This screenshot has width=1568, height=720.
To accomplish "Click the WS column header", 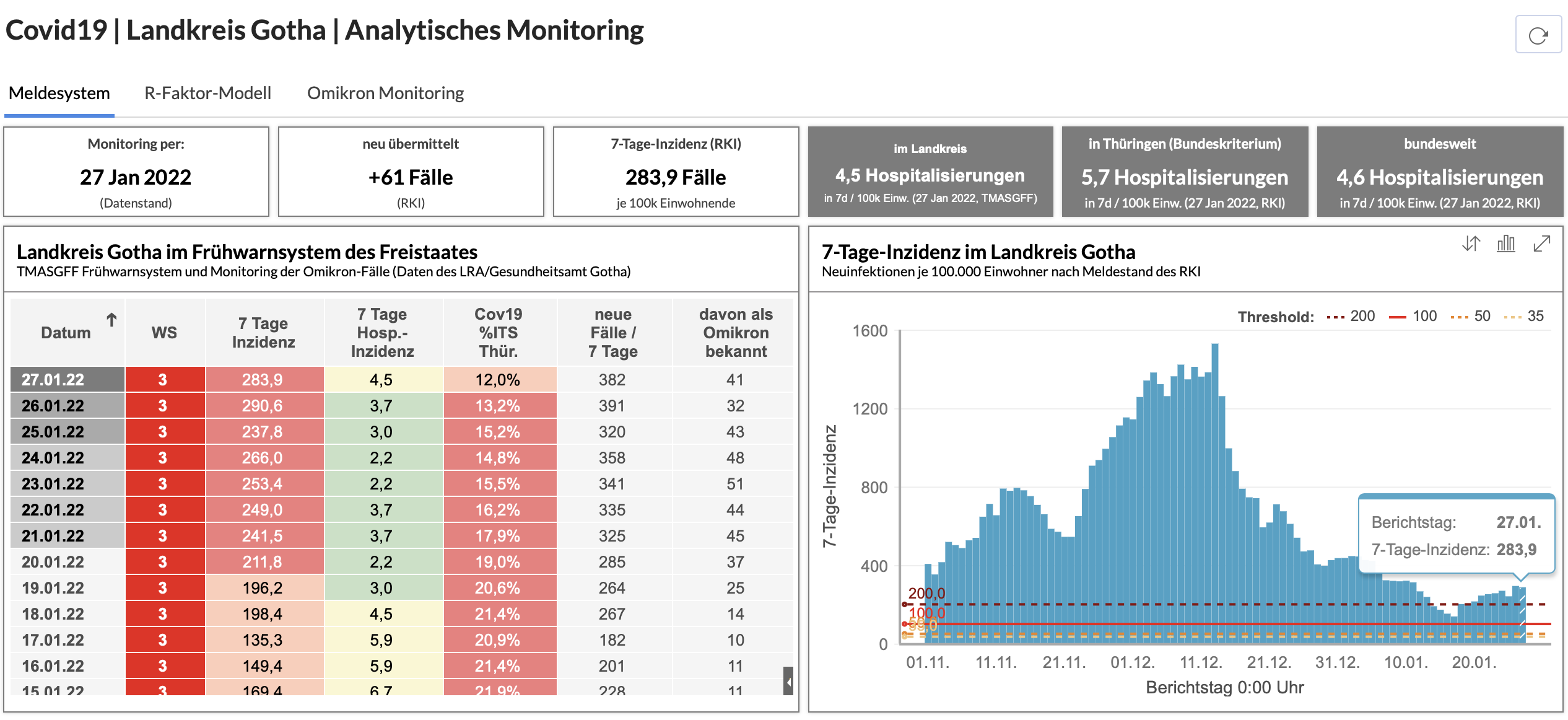I will [164, 333].
